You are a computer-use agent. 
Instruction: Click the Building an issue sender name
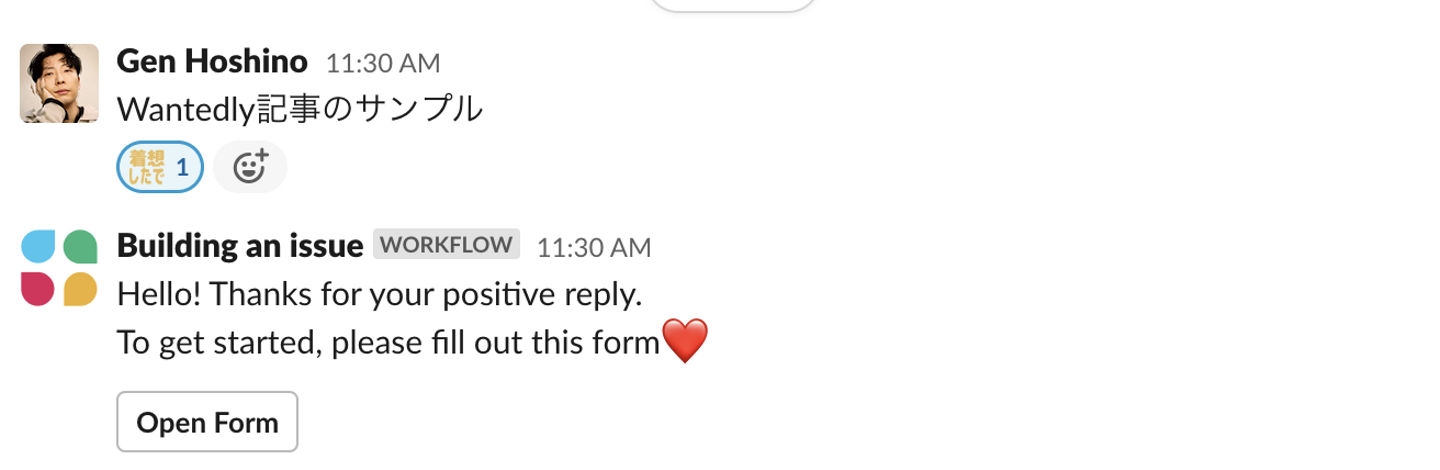click(x=240, y=246)
